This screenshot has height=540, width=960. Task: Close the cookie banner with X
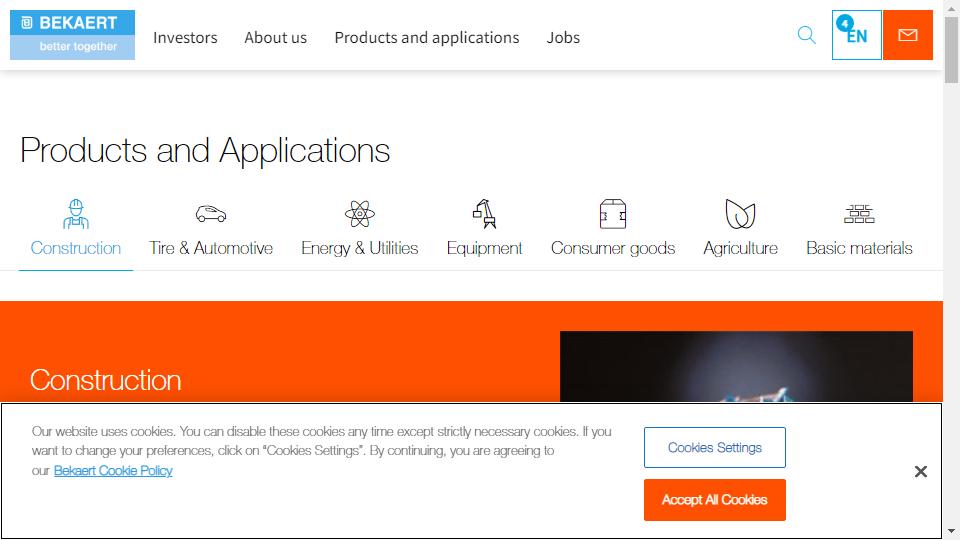point(920,471)
